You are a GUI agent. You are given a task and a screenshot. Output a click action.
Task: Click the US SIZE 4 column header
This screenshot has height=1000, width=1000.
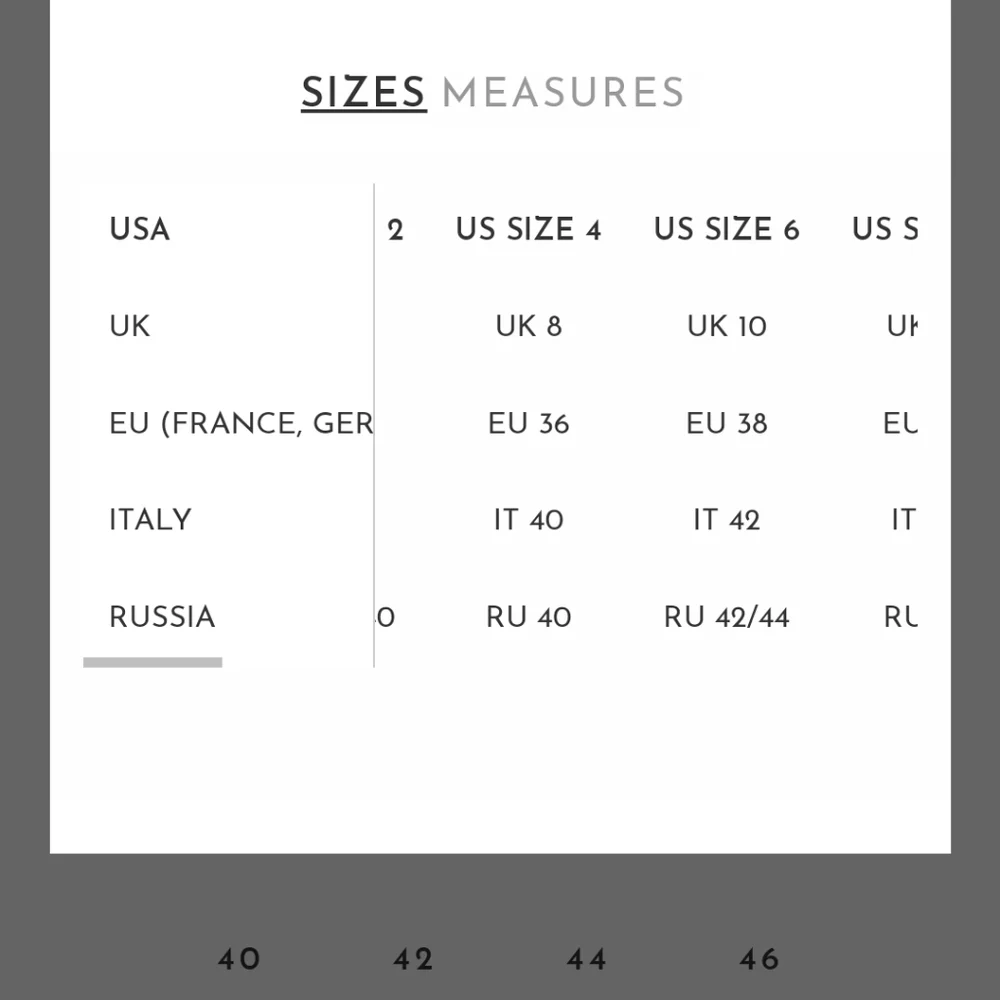[528, 229]
